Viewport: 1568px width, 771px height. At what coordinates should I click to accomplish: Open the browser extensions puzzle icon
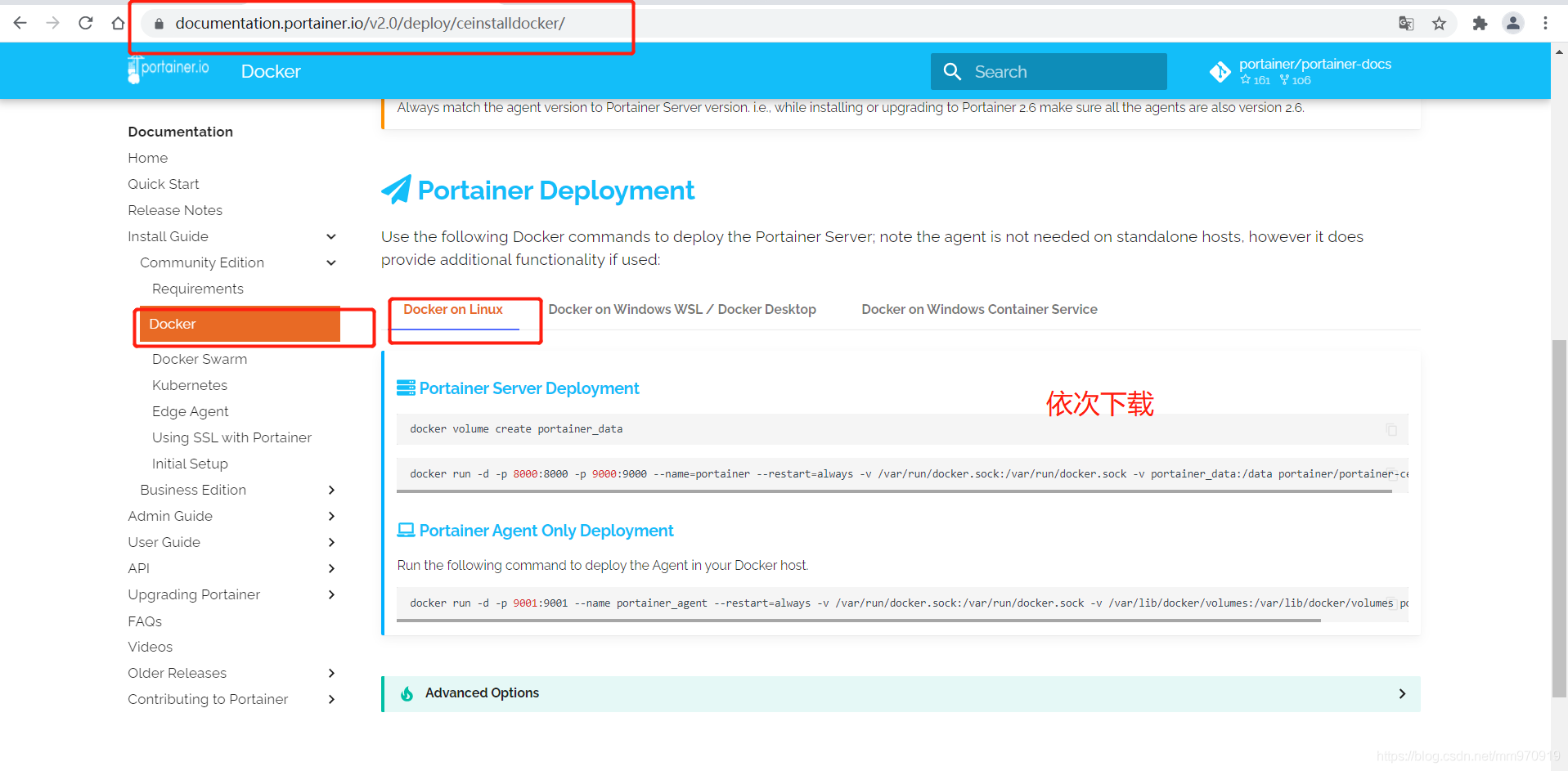[x=1479, y=24]
